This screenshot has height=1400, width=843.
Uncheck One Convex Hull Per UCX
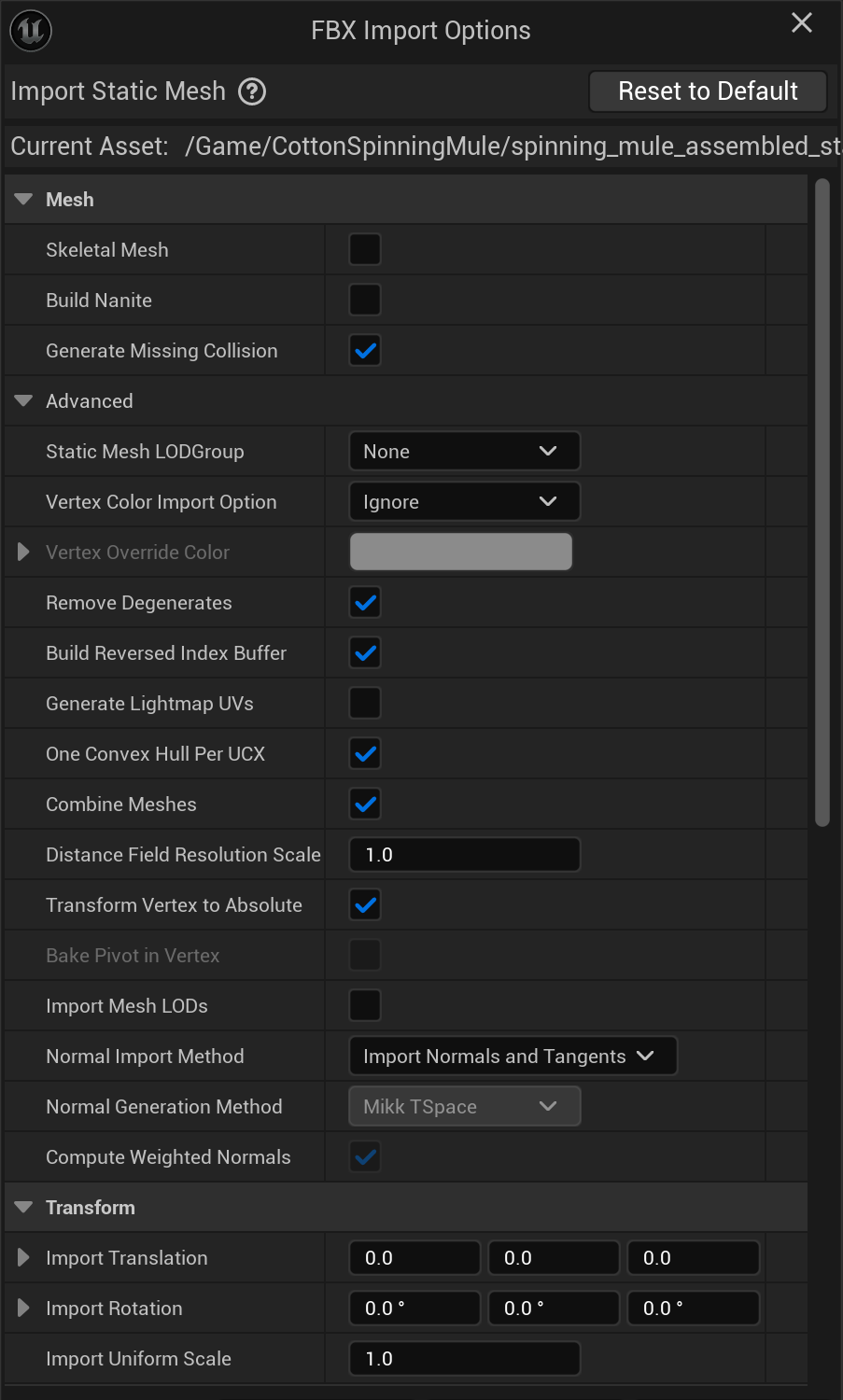pos(365,754)
